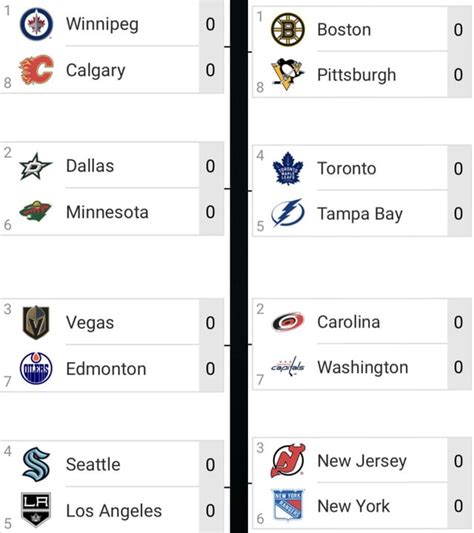474x533 pixels.
Task: Click the New York team name
Action: pos(353,506)
